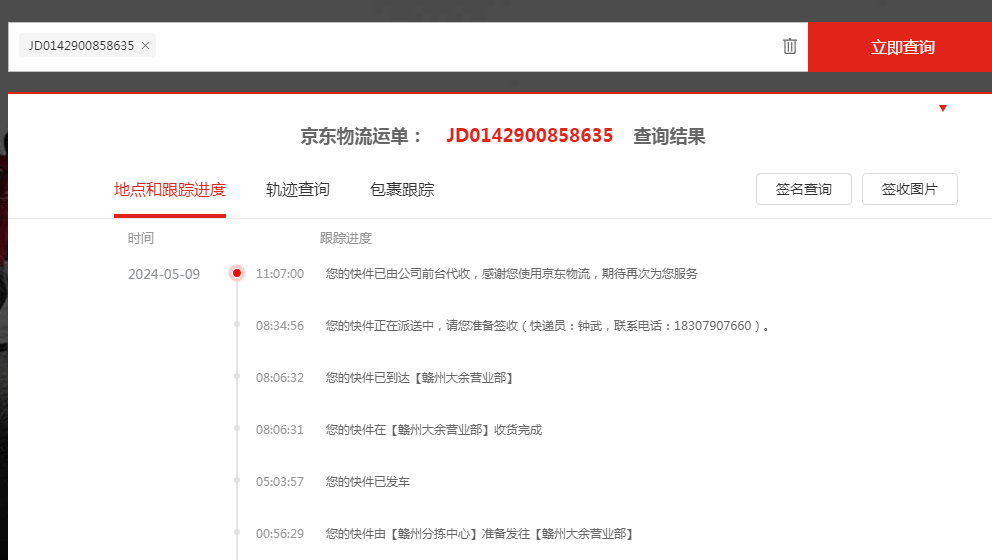The image size is (992, 560).
Task: Switch to the 轨迹查询 tab
Action: tap(297, 190)
